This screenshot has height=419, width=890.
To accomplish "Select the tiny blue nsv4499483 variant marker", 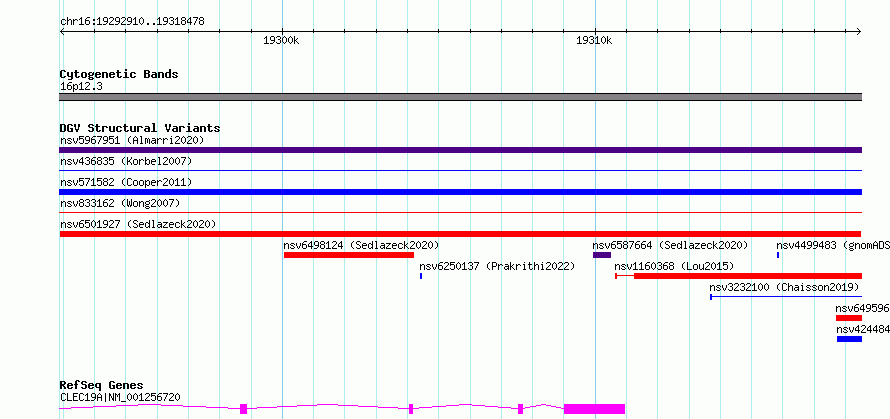I will [x=778, y=255].
